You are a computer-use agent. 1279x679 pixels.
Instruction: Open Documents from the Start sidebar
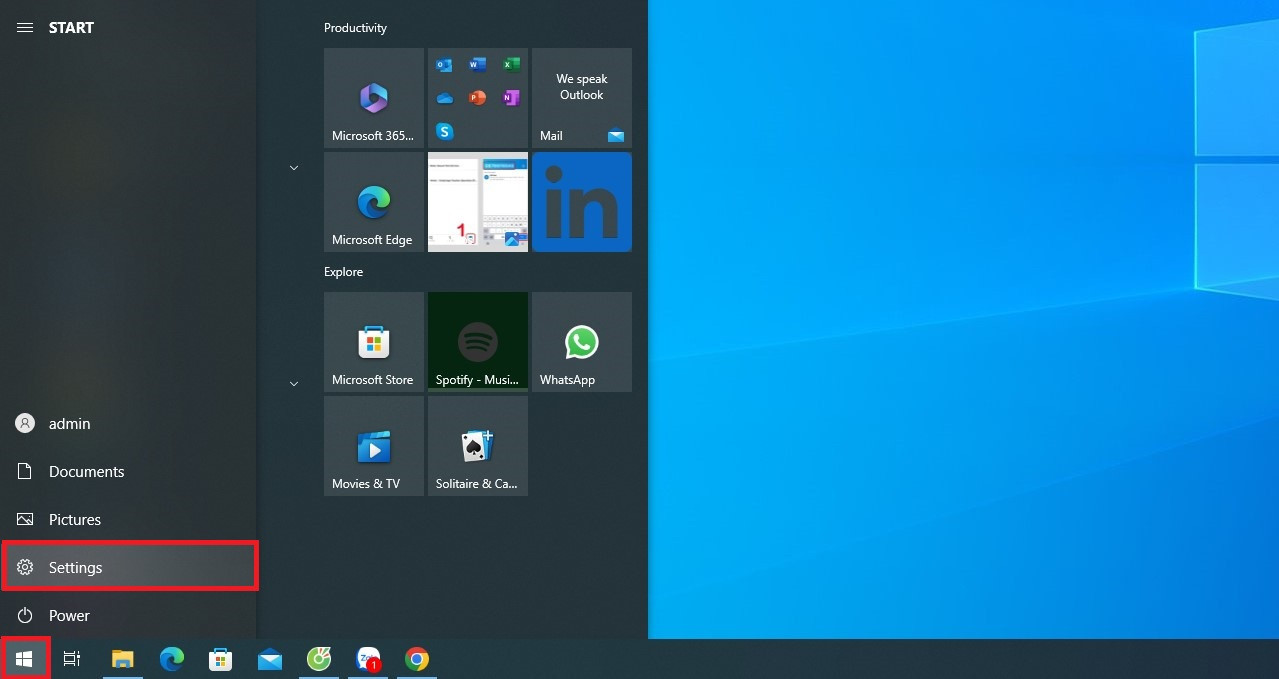(128, 472)
